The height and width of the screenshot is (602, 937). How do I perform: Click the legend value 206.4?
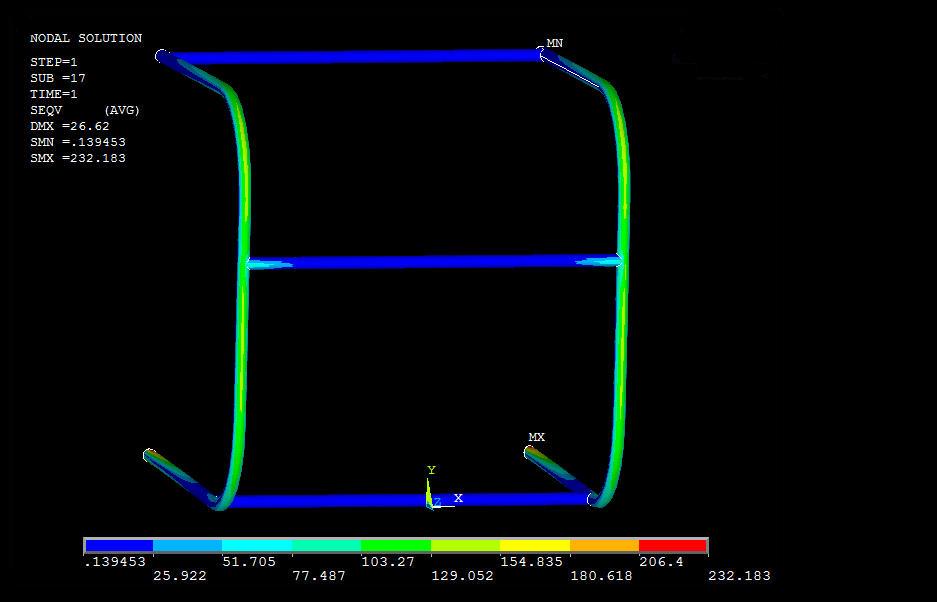tap(662, 562)
